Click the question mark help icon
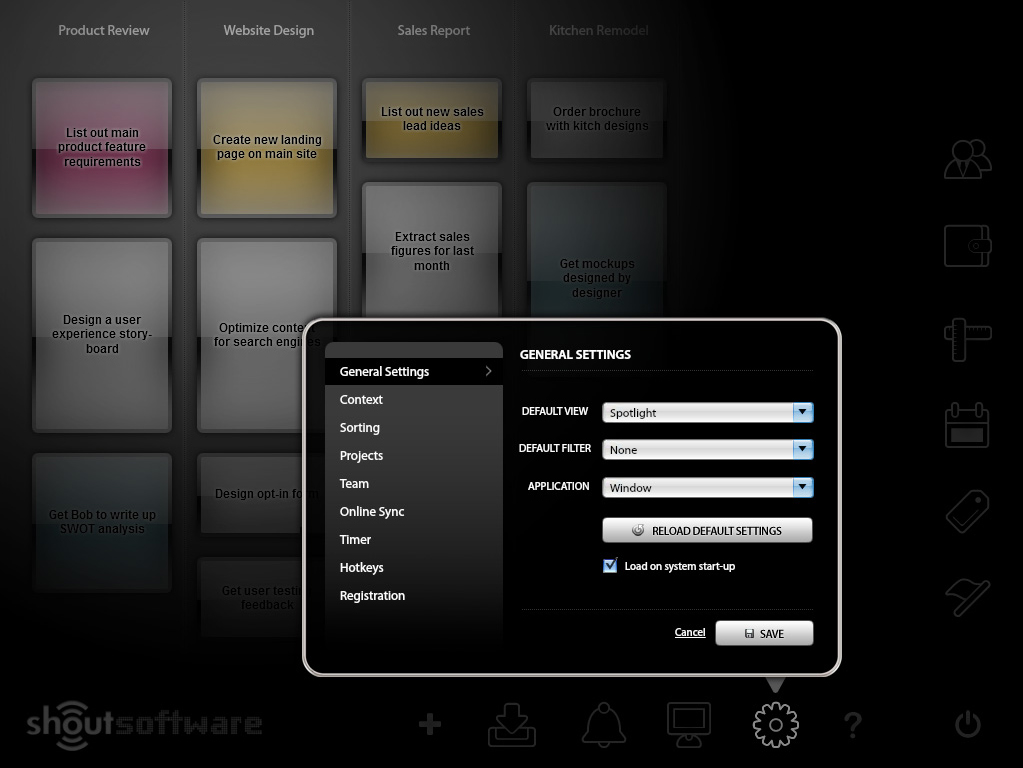The height and width of the screenshot is (768, 1023). tap(852, 724)
